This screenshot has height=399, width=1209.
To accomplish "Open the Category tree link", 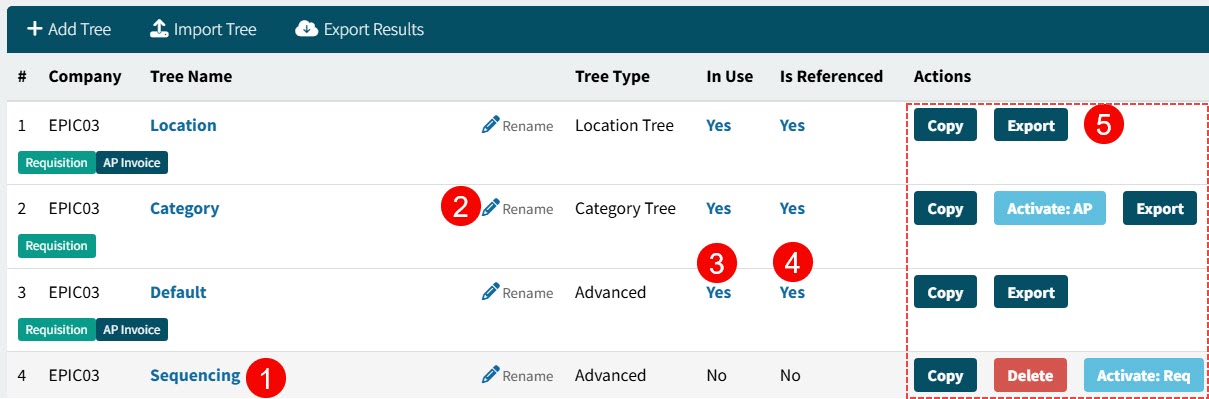I will (184, 208).
